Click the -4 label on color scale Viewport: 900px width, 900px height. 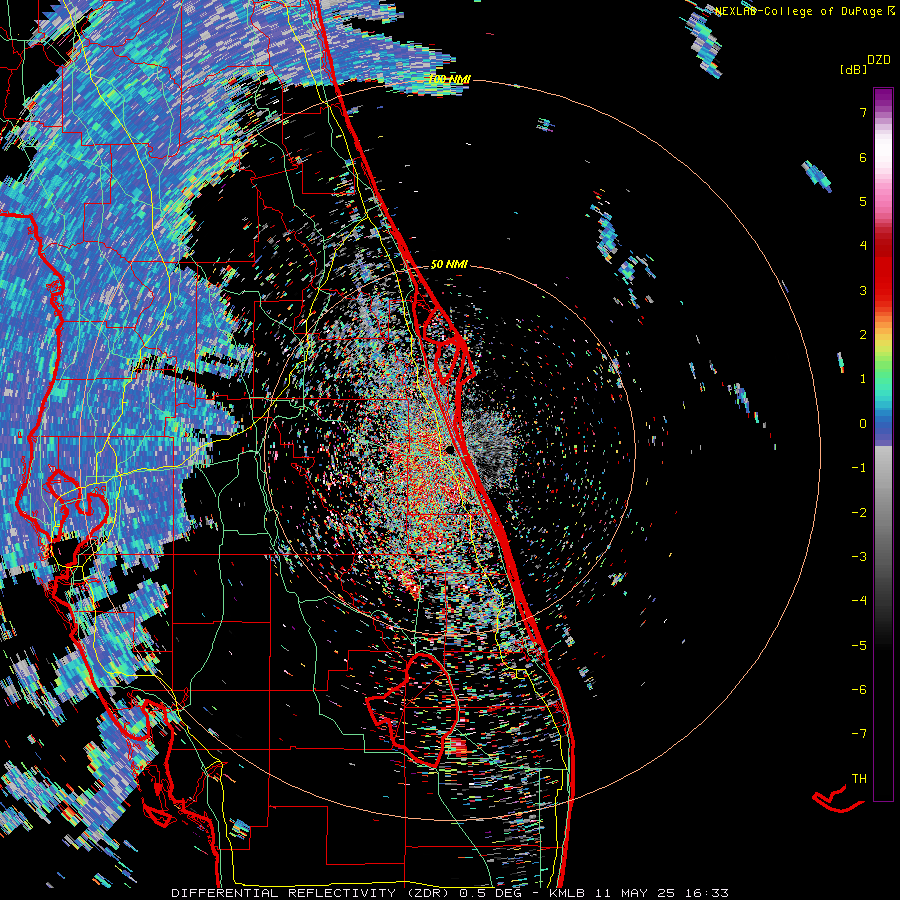859,601
